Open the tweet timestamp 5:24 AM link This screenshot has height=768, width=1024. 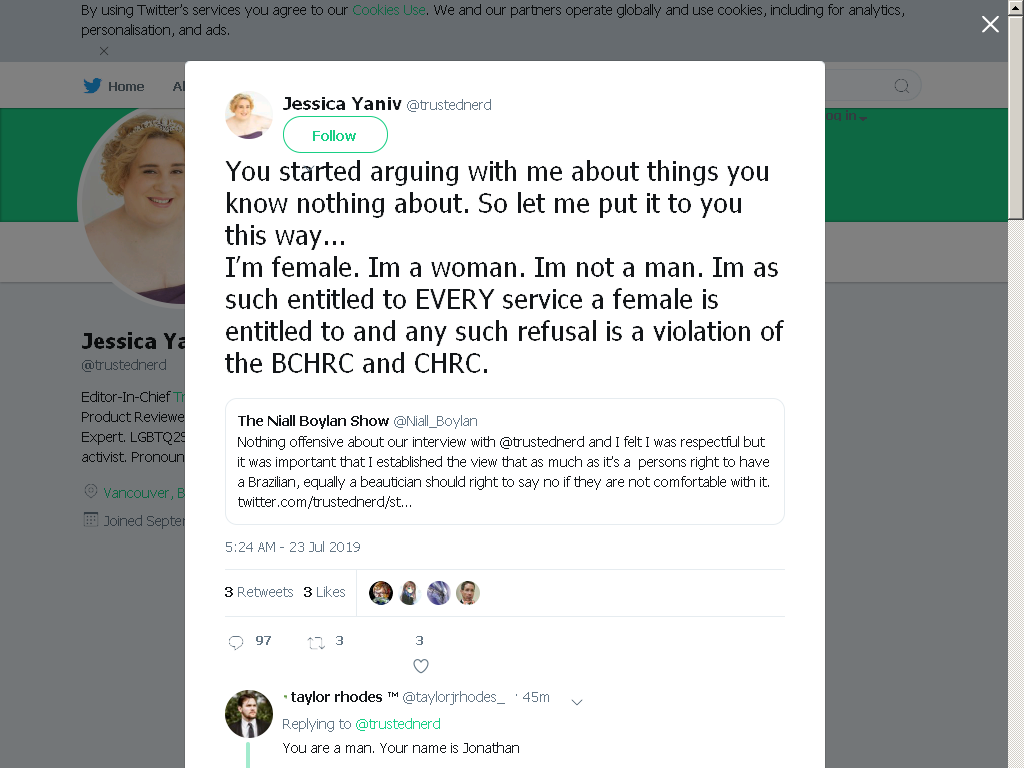[293, 547]
